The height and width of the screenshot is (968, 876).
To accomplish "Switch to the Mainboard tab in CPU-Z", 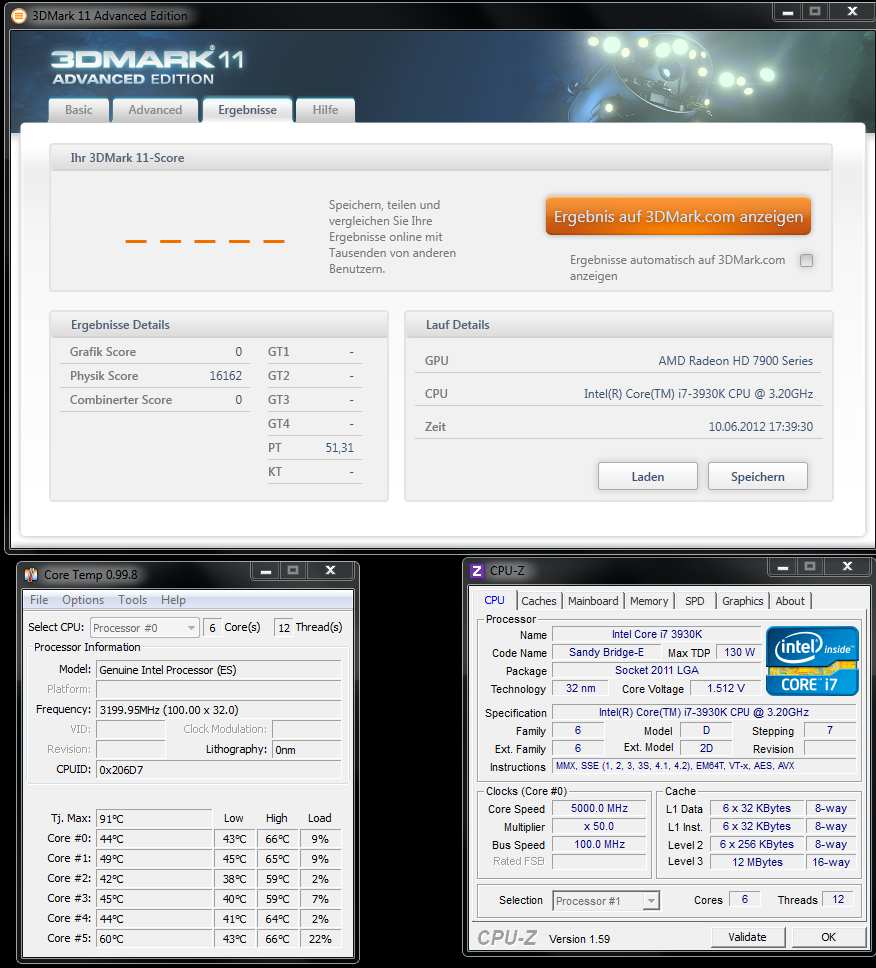I will pyautogui.click(x=593, y=601).
